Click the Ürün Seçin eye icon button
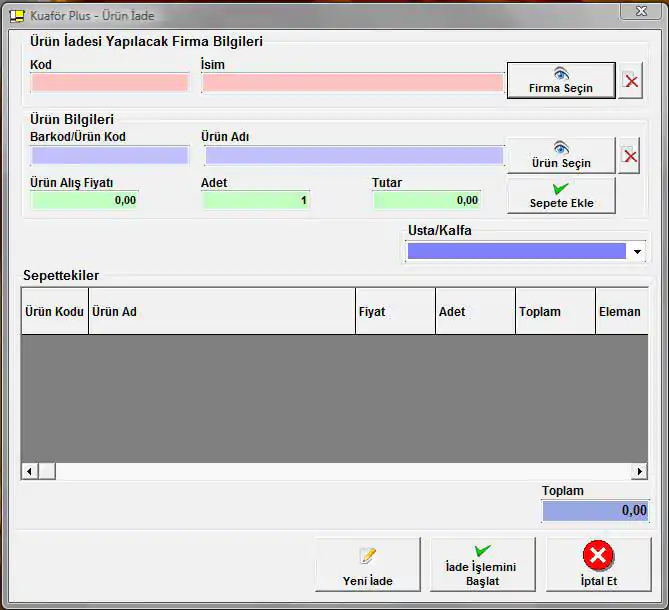Image resolution: width=669 pixels, height=610 pixels. pyautogui.click(x=560, y=155)
